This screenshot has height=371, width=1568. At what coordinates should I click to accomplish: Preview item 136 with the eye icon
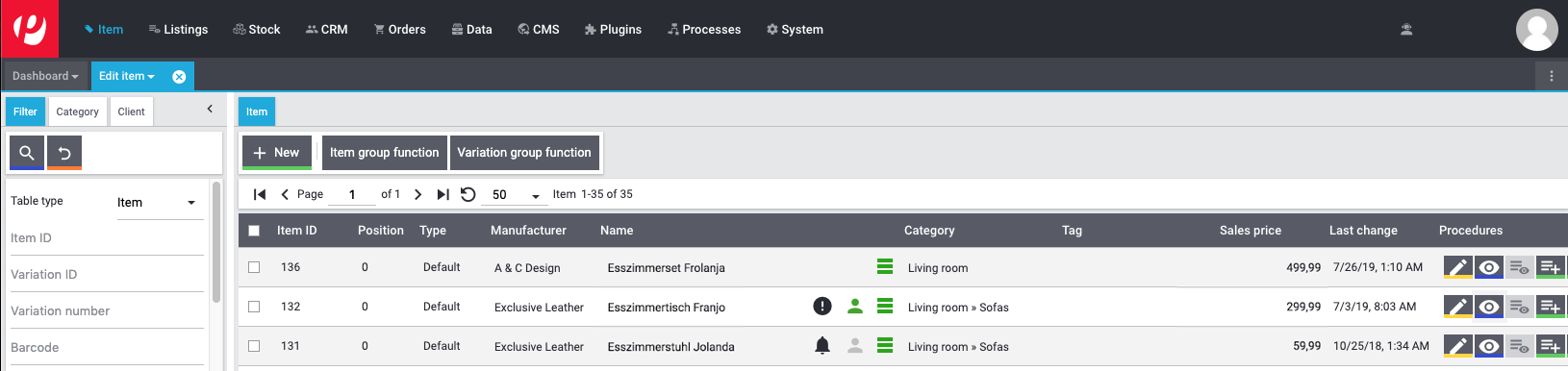point(1489,267)
